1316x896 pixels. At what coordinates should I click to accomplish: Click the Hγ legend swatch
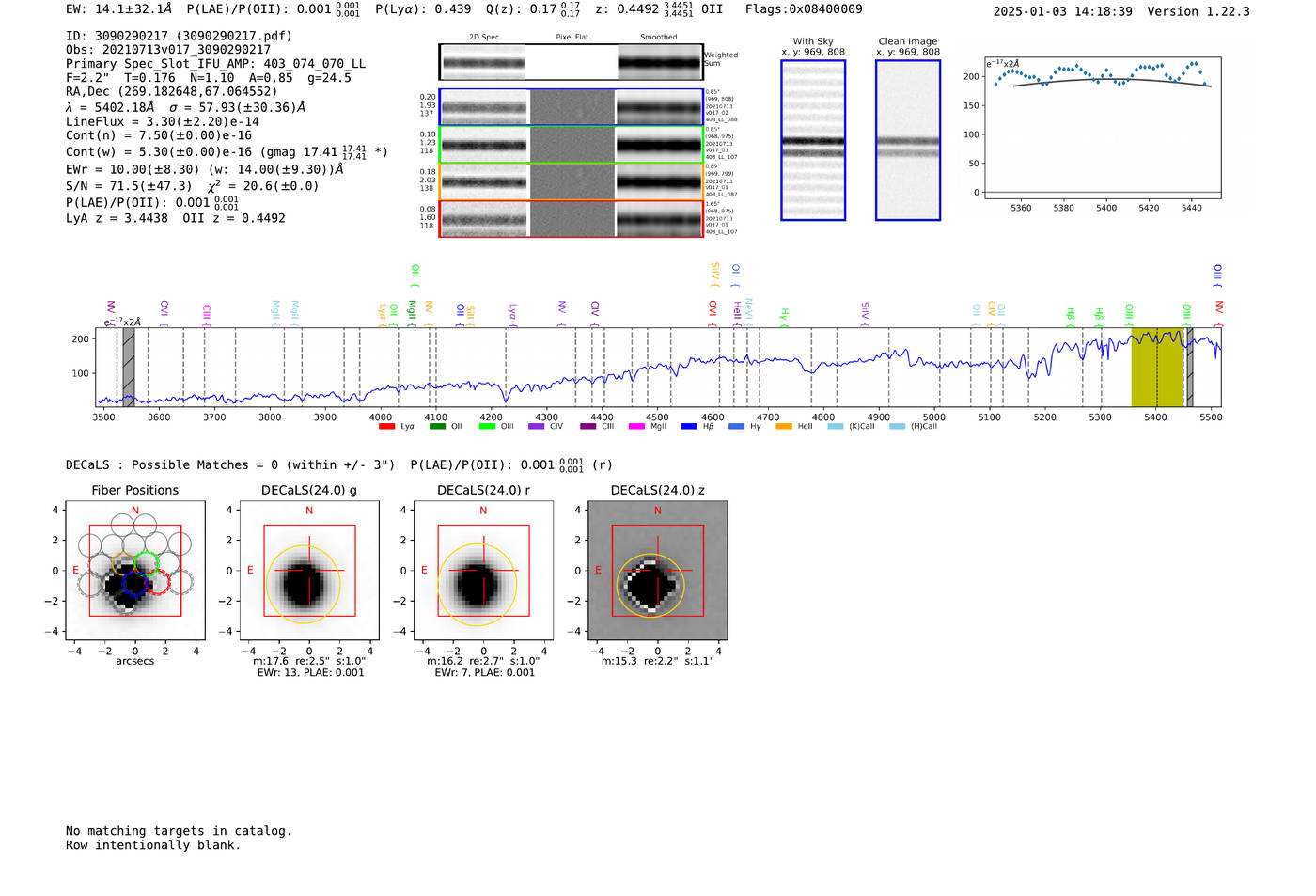736,427
